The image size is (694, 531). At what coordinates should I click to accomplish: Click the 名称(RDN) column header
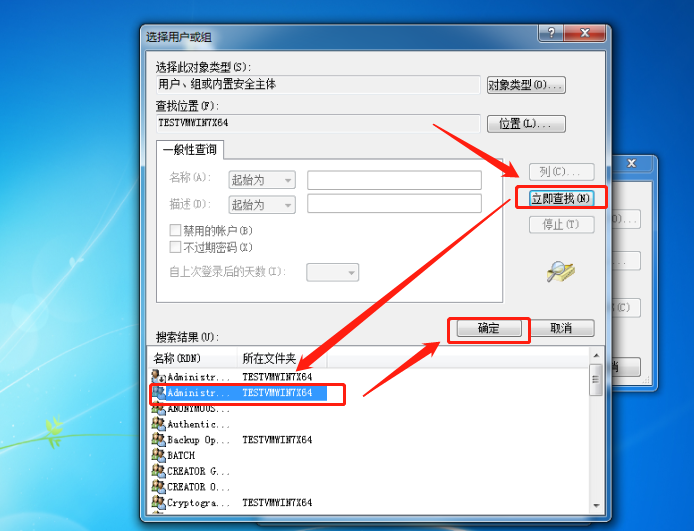coord(193,358)
